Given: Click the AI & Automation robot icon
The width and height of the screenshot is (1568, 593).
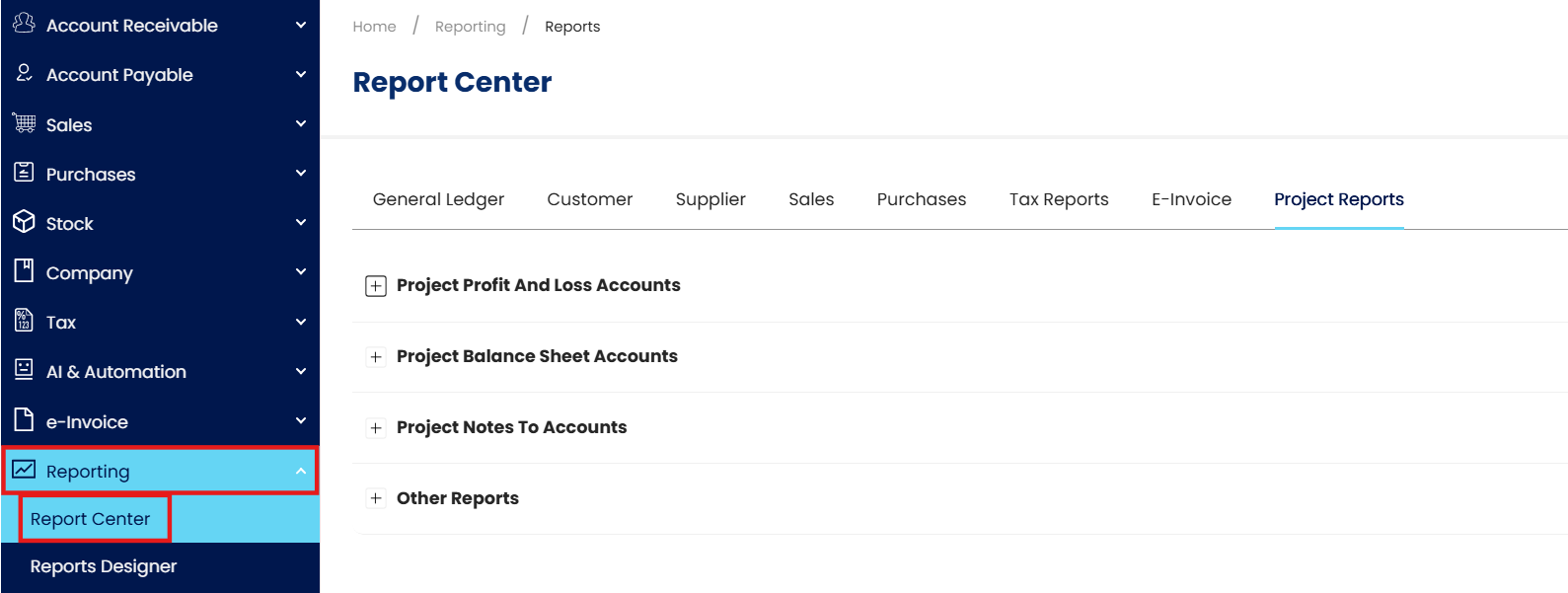Looking at the screenshot, I should (x=24, y=369).
